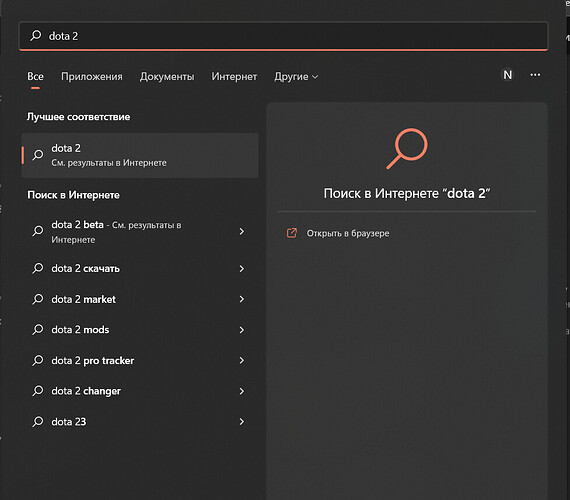The image size is (570, 500).
Task: Switch to the Приложения tab
Action: pyautogui.click(x=92, y=76)
